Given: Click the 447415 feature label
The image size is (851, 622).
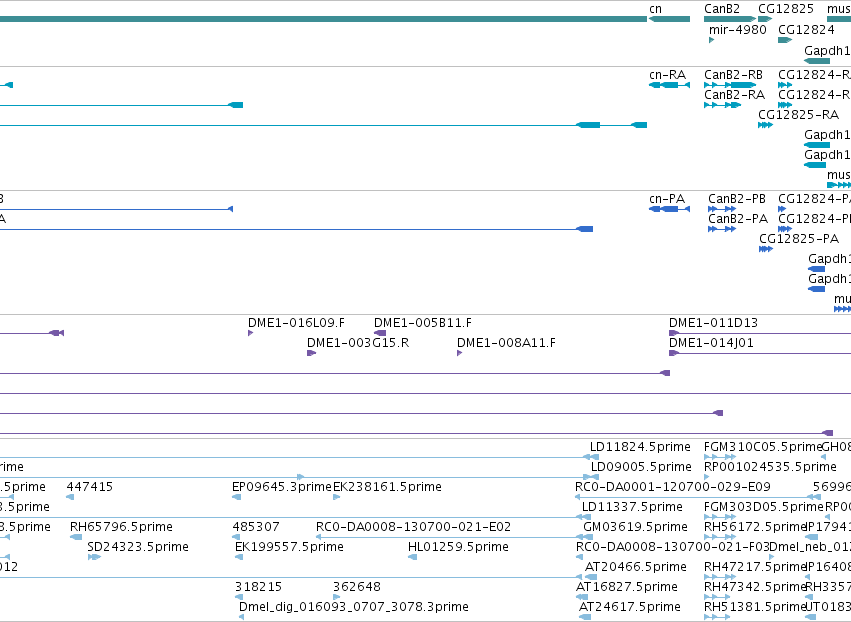Looking at the screenshot, I should (90, 487).
